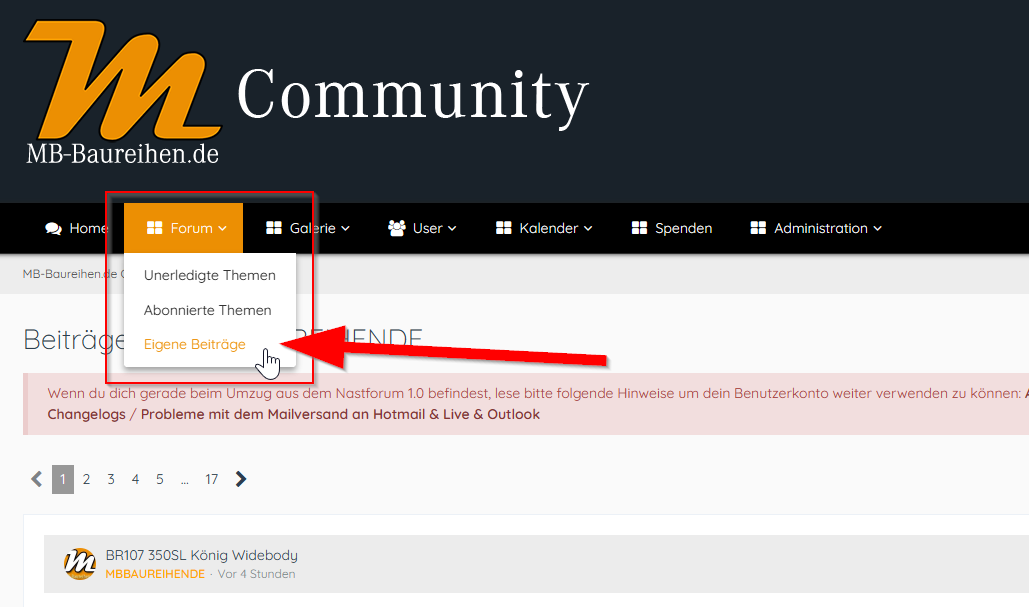
Task: Click the Spenden grid icon
Action: pyautogui.click(x=640, y=228)
